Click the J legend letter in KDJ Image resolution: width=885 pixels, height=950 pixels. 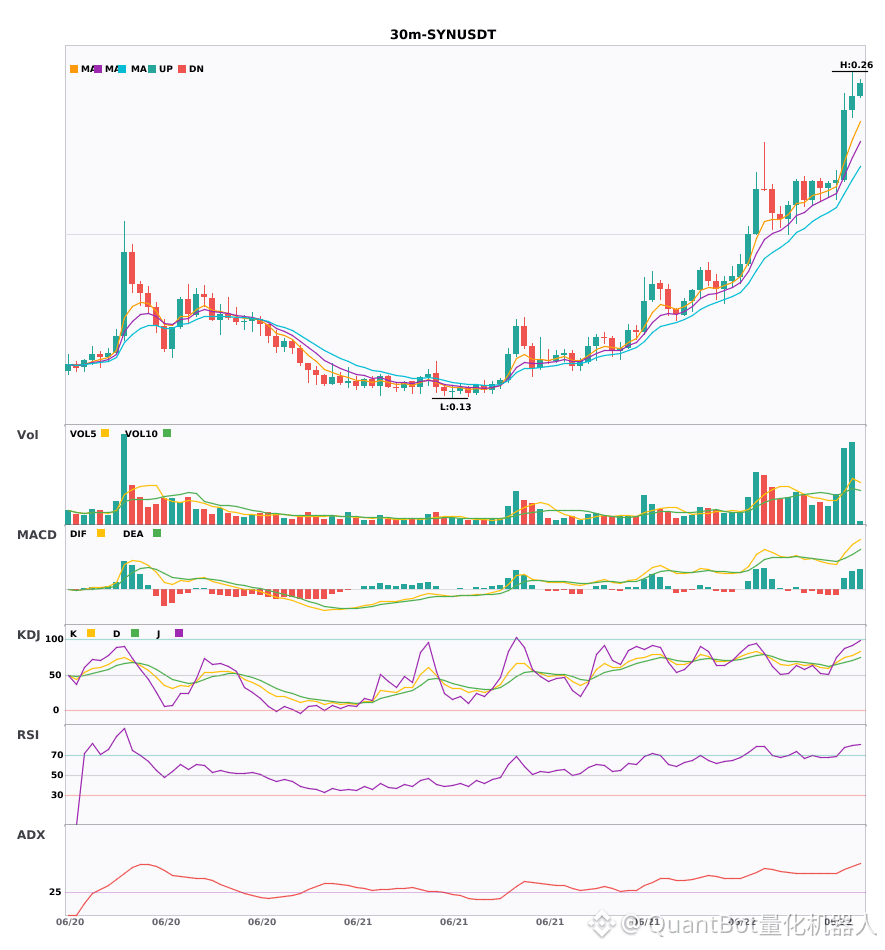tap(158, 634)
